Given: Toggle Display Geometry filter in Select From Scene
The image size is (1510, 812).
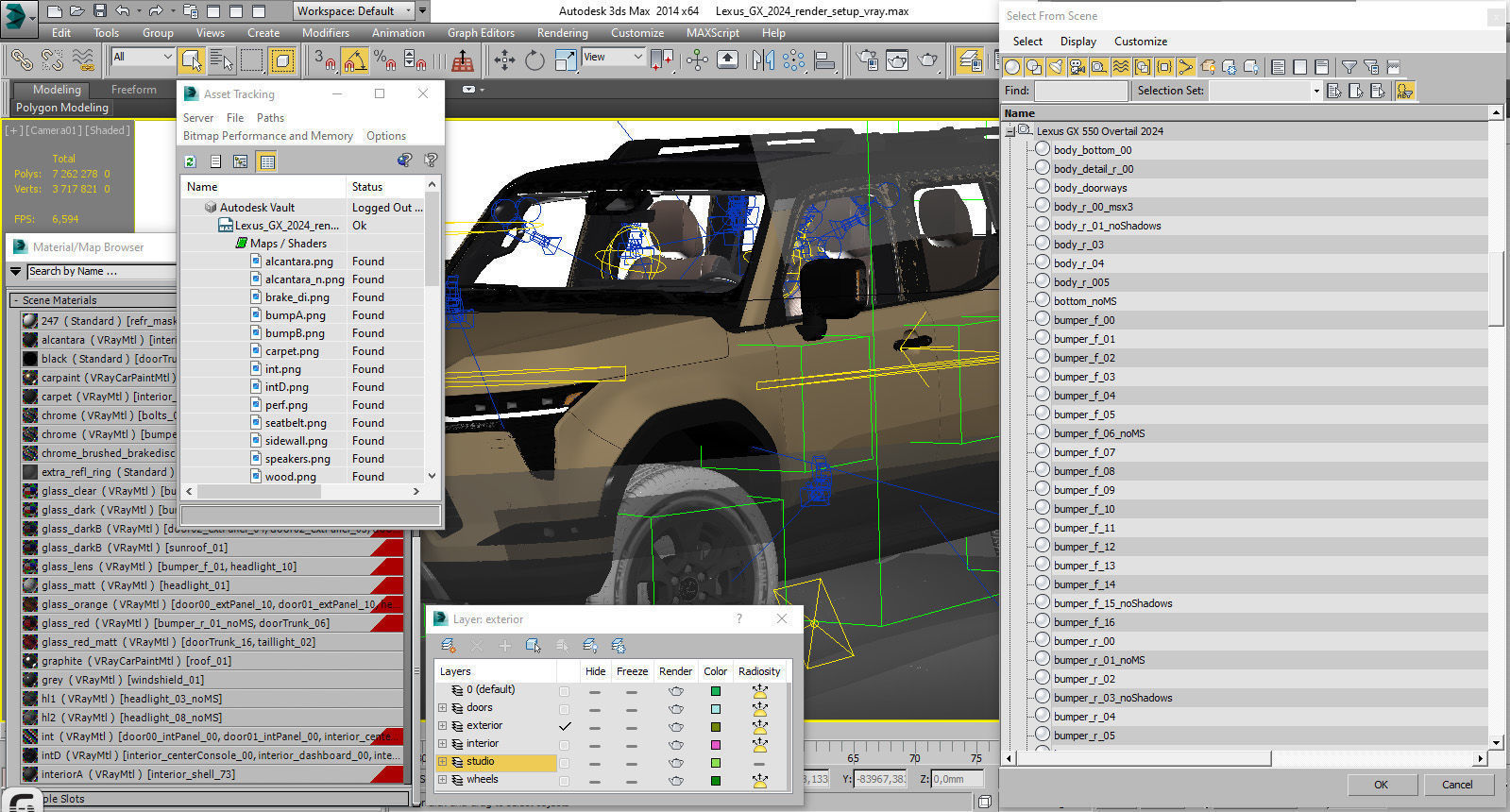Looking at the screenshot, I should tap(1012, 67).
